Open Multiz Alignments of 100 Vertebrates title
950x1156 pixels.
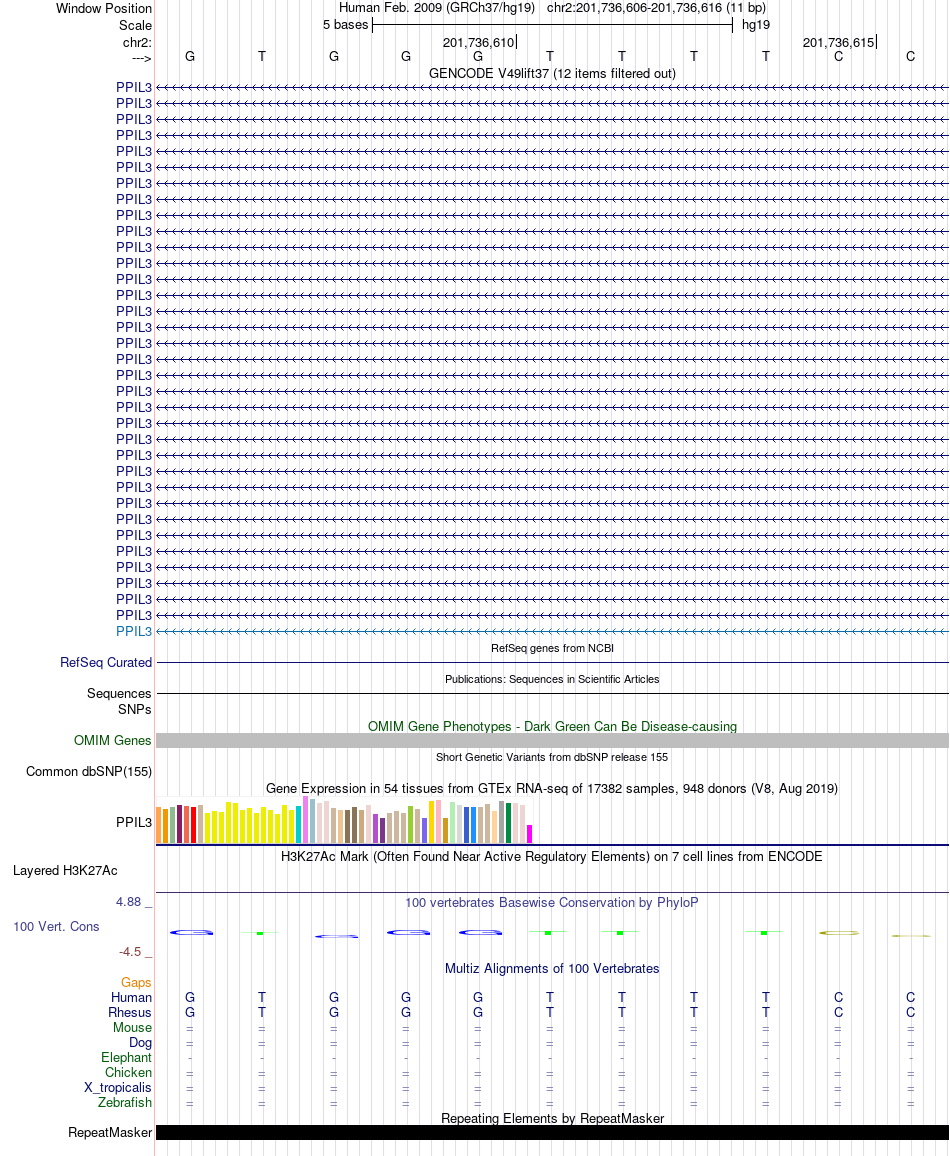552,968
